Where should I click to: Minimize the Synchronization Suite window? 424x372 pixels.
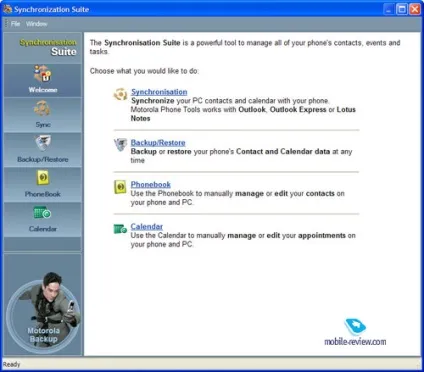(x=389, y=9)
